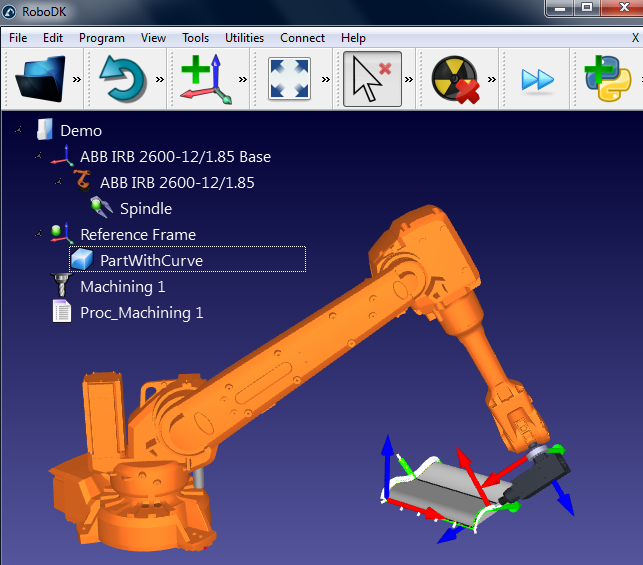Select ABB IRB 2600-12/1.85 Base item
Image resolution: width=643 pixels, height=565 pixels.
(x=176, y=157)
